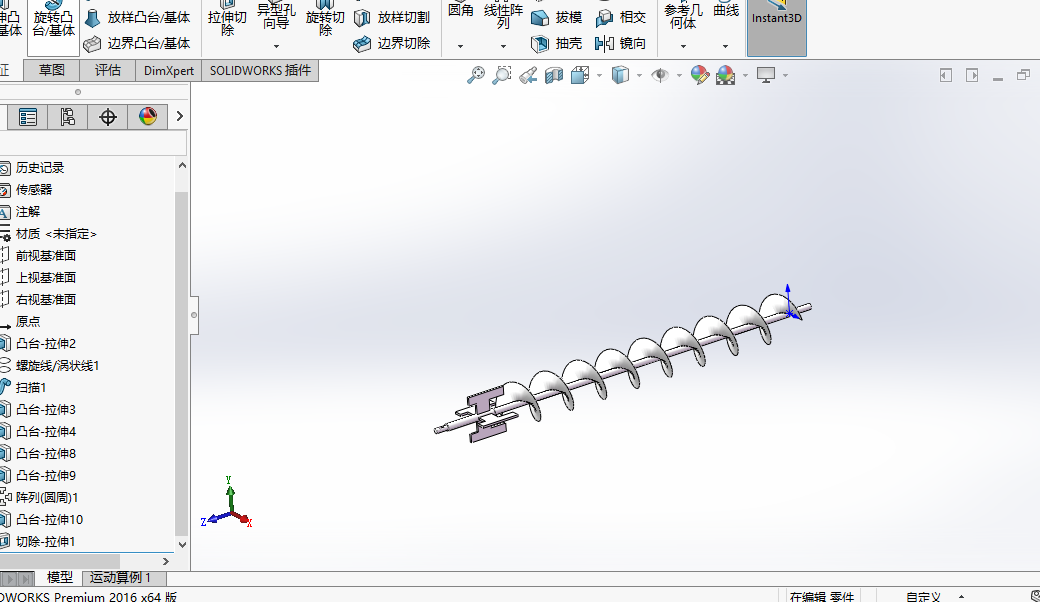
Task: Open the 曲线 curves tool
Action: (x=726, y=10)
